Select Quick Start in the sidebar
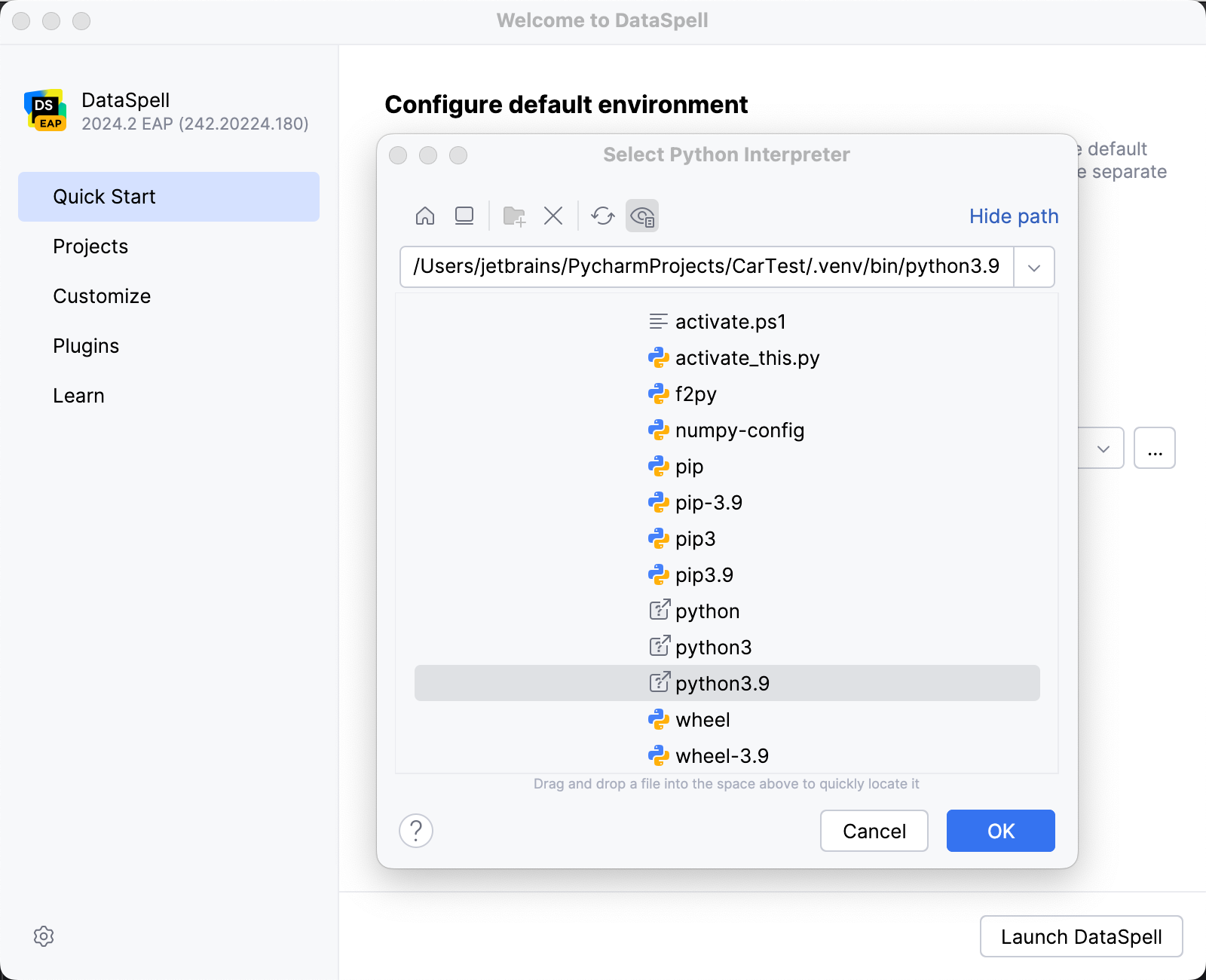The height and width of the screenshot is (980, 1206). (103, 196)
